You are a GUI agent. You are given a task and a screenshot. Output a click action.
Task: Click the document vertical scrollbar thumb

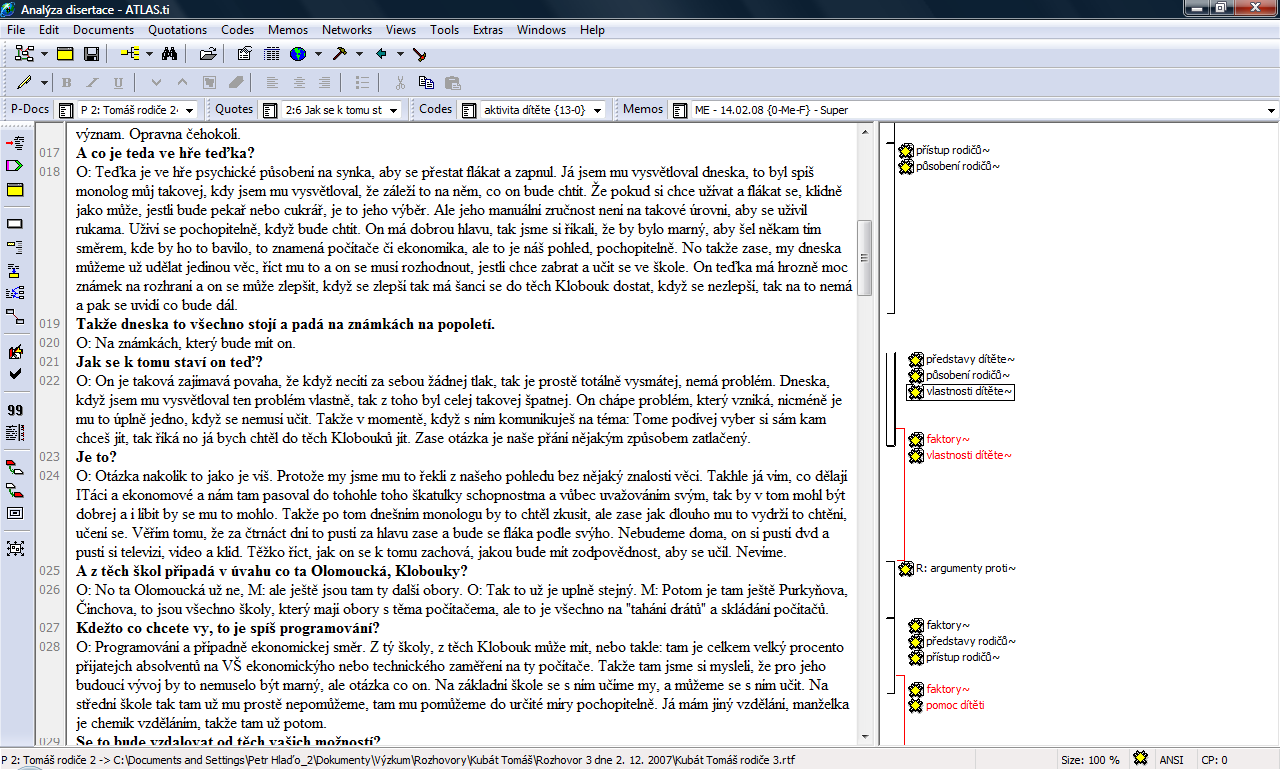point(865,257)
